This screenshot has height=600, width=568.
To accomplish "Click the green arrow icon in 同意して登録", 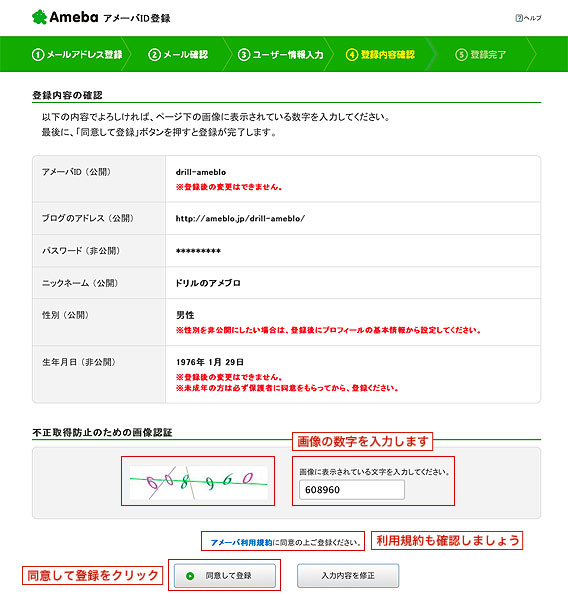I will [190, 576].
